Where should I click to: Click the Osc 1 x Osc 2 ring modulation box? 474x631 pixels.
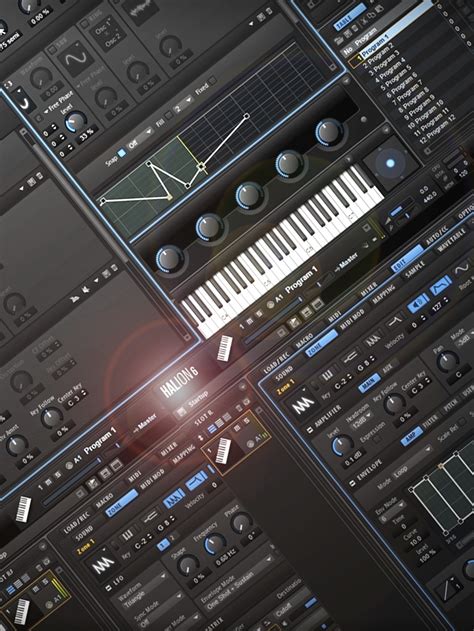(107, 33)
